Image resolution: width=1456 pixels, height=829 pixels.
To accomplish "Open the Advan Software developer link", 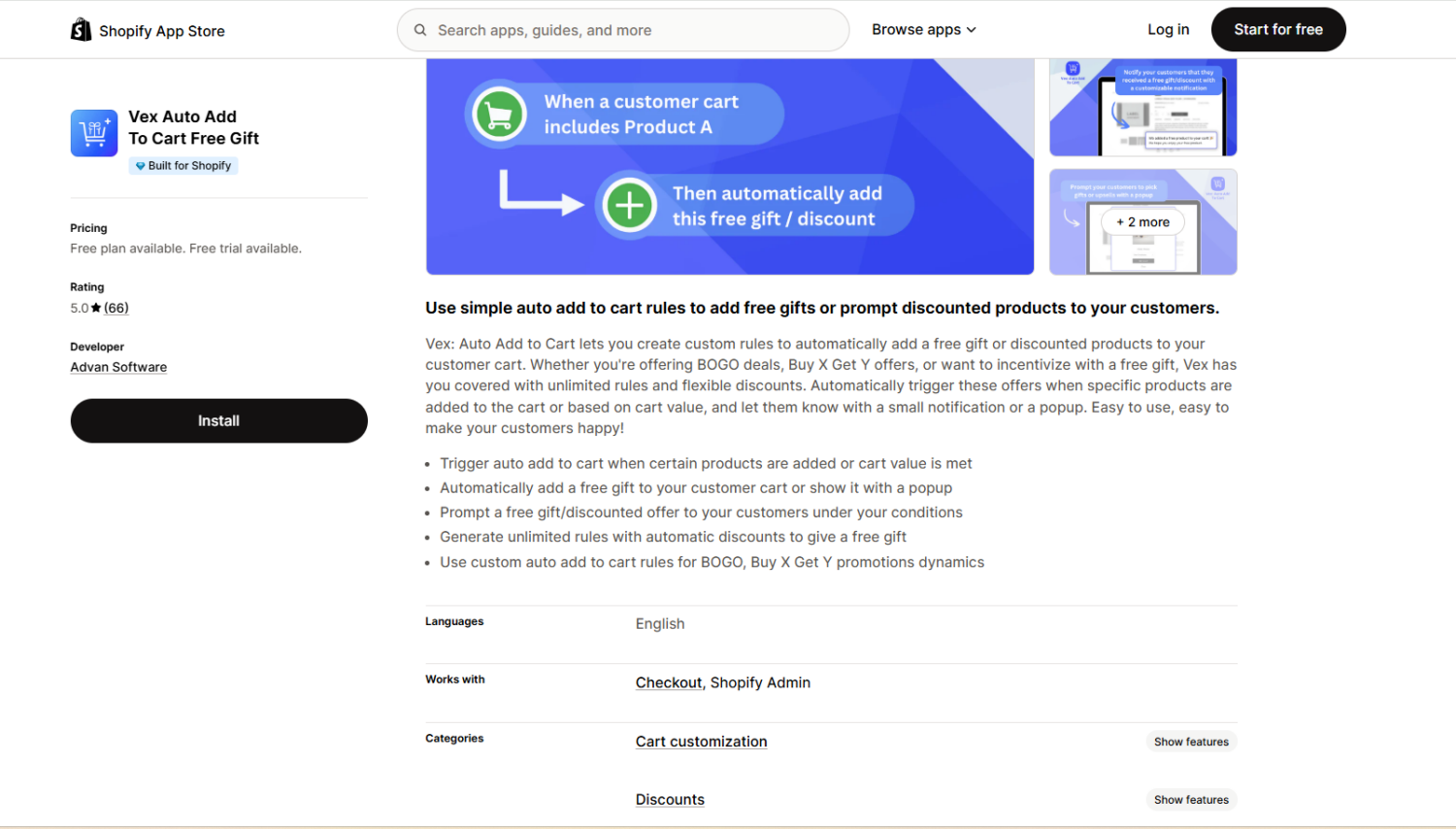I will (x=118, y=367).
